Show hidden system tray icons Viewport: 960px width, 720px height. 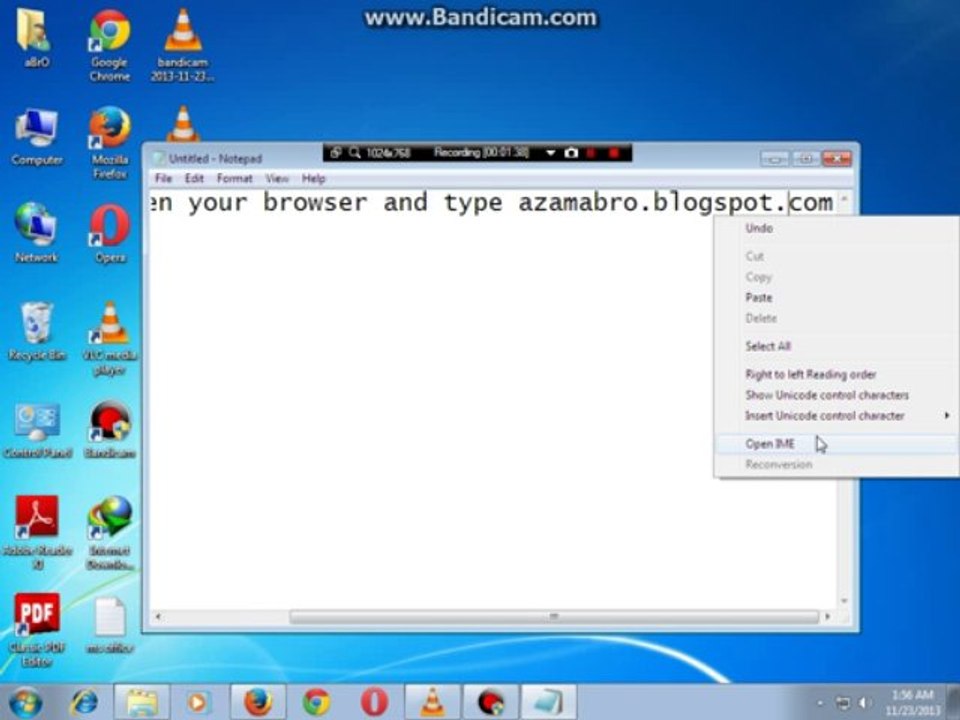tap(820, 703)
